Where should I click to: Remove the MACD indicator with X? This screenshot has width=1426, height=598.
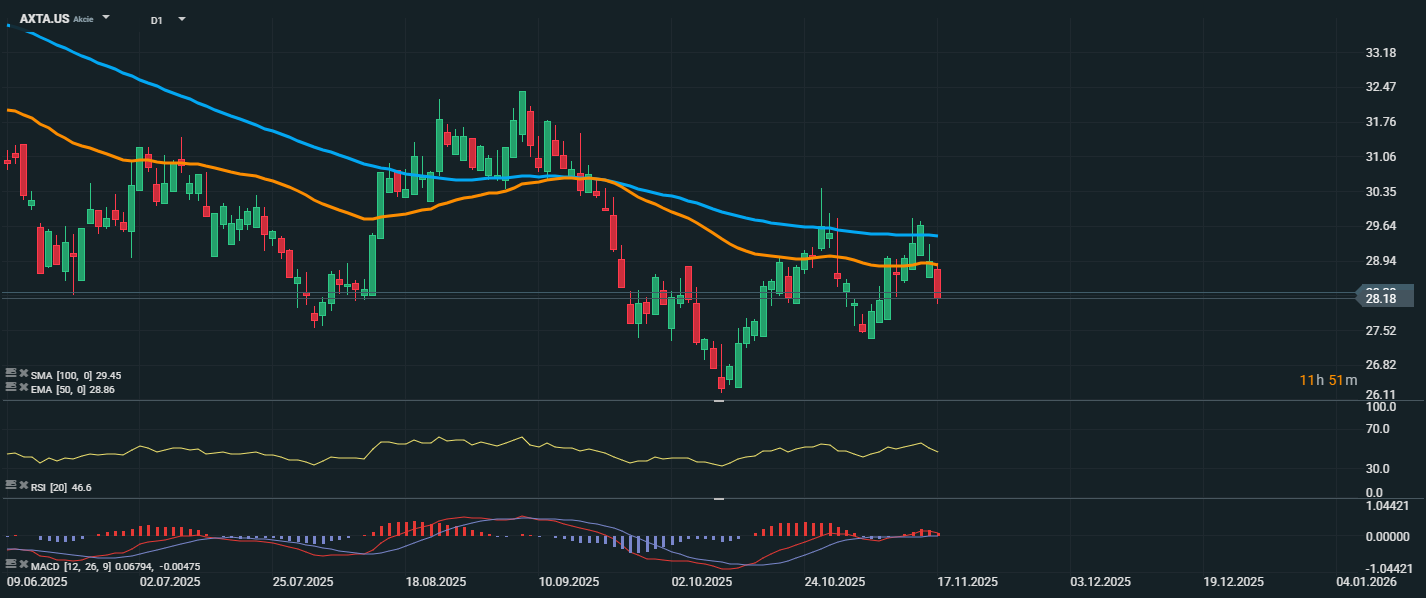[x=23, y=566]
